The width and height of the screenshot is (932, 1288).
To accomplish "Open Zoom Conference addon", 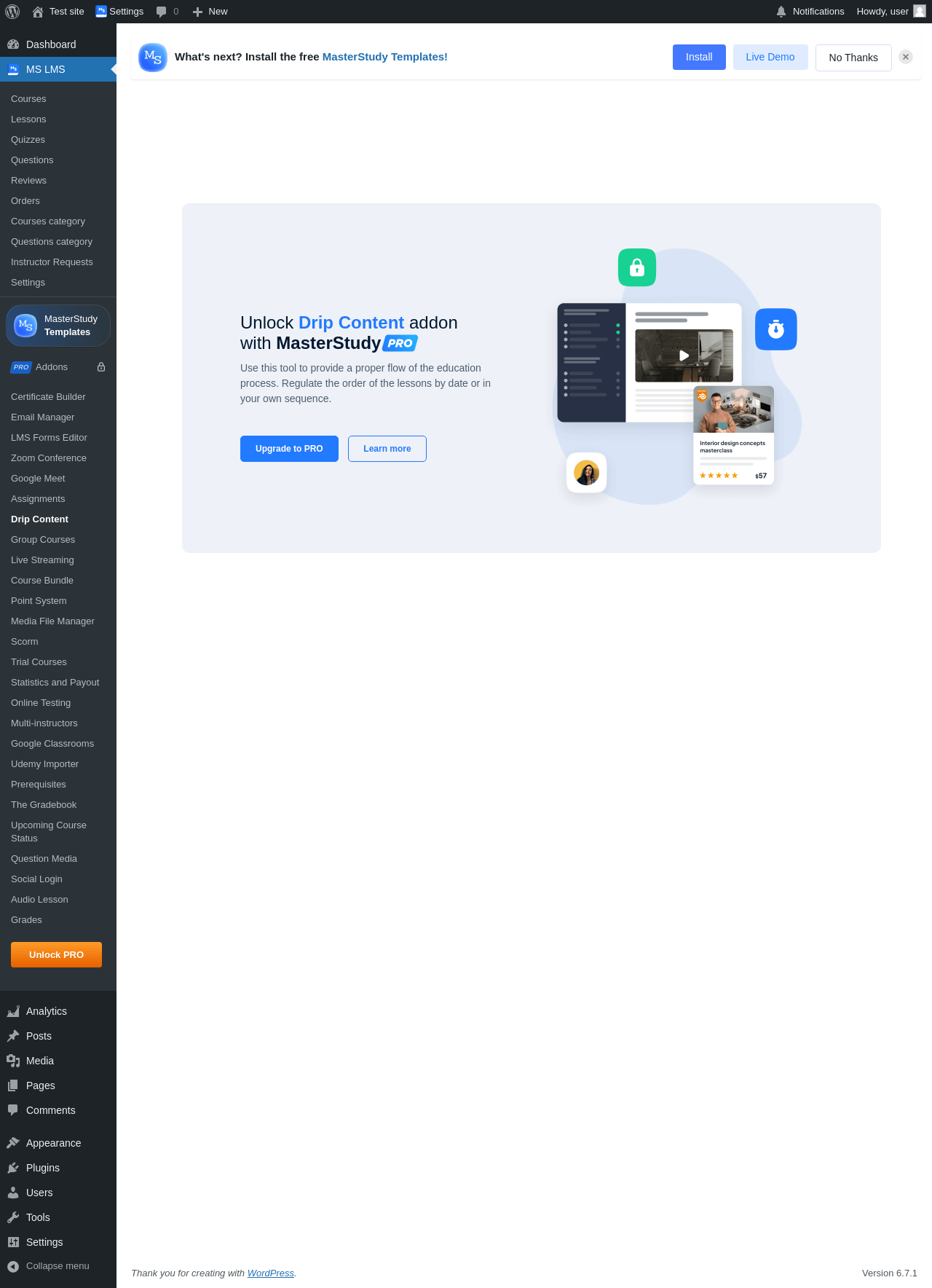I will pos(49,458).
